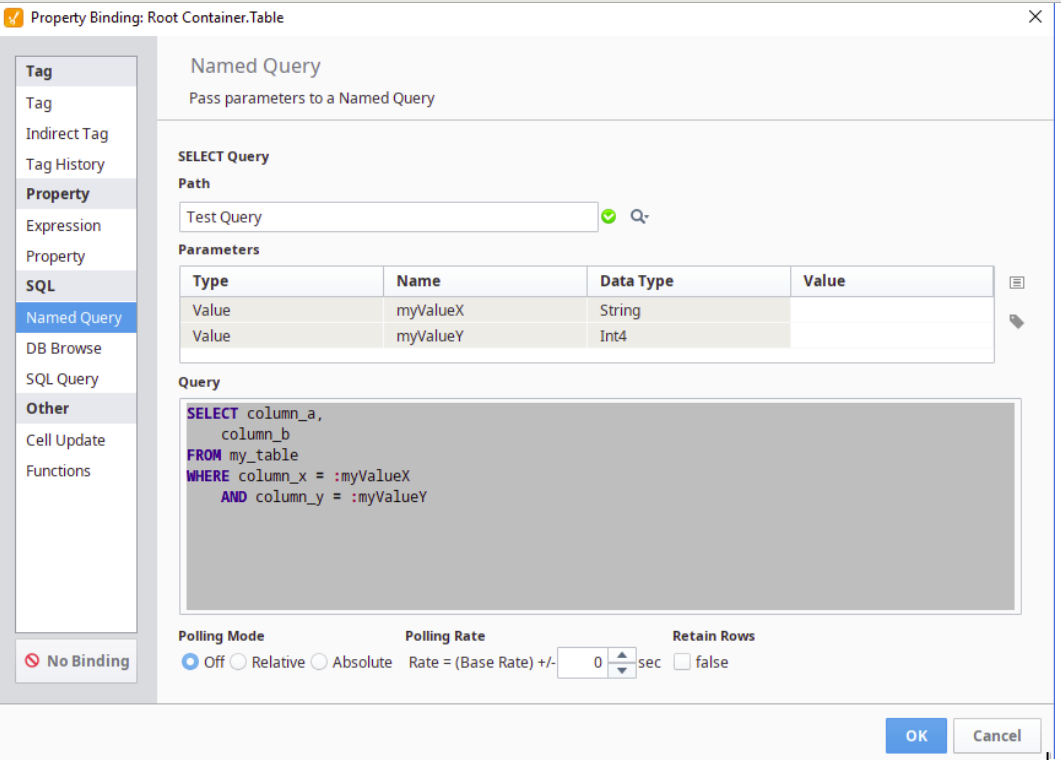Click the Test Query path field
The image size is (1061, 760).
click(388, 217)
